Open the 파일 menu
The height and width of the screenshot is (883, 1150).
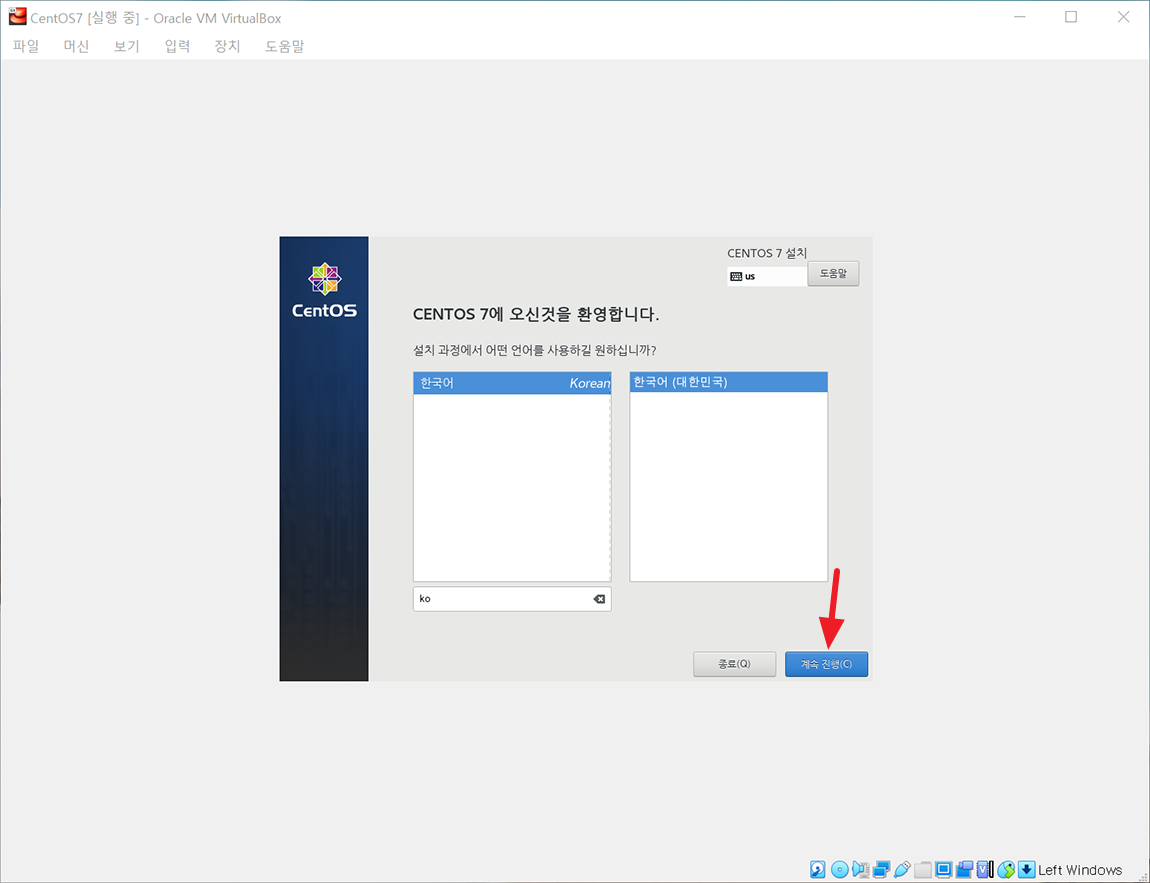pyautogui.click(x=26, y=46)
